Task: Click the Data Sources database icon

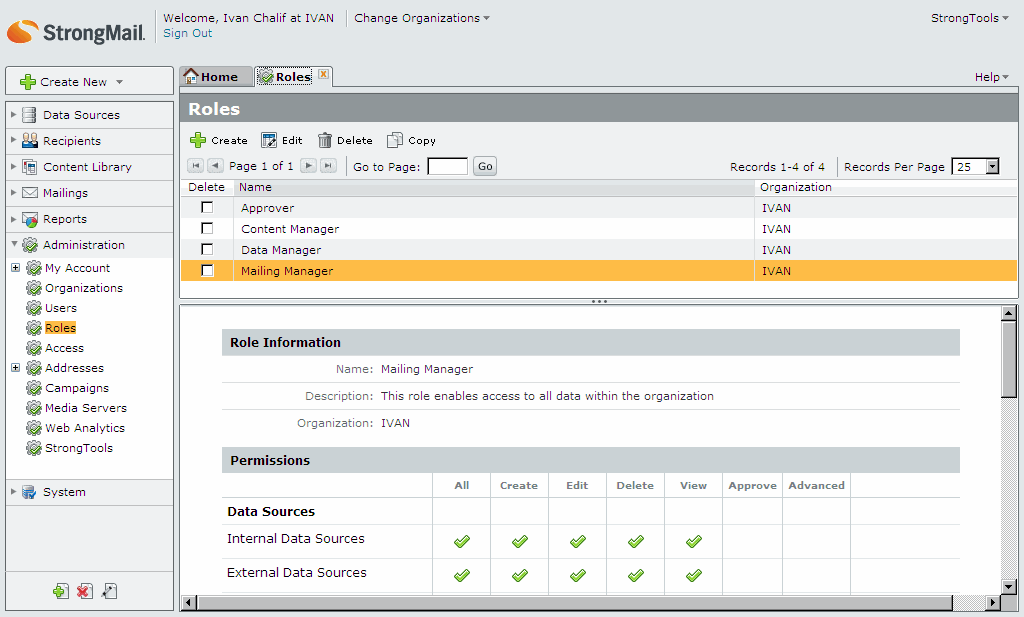Action: [x=29, y=115]
